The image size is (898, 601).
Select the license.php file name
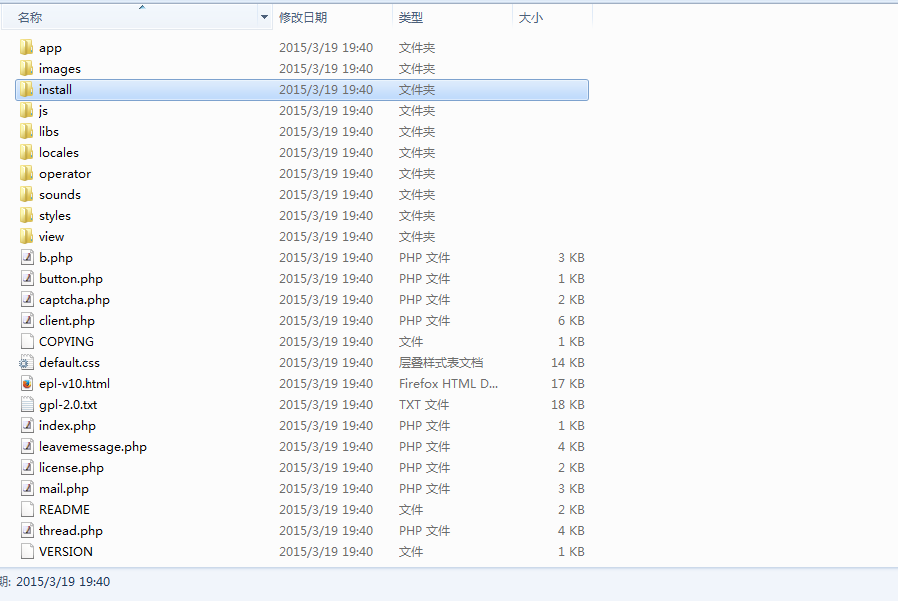click(x=72, y=468)
